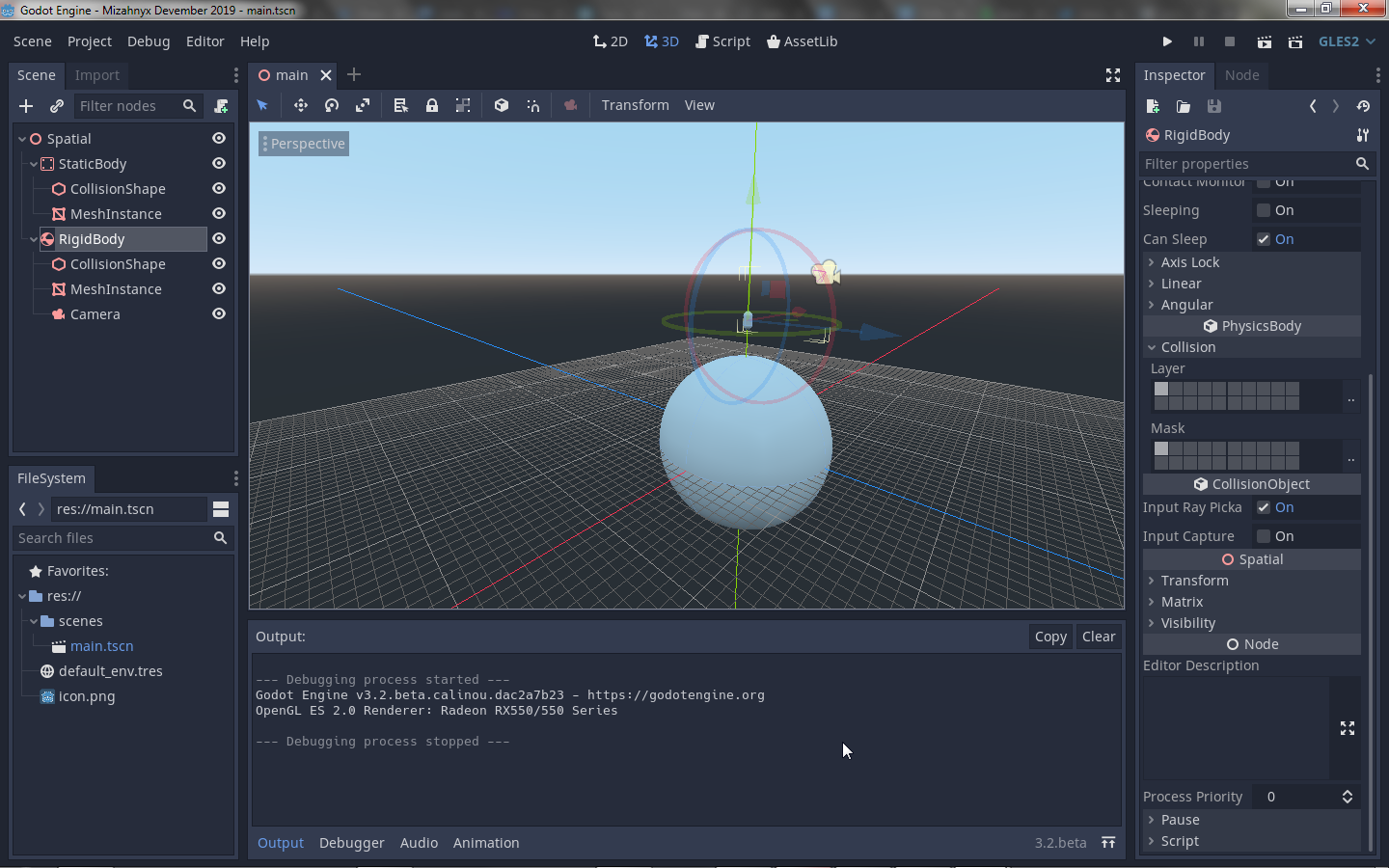The height and width of the screenshot is (868, 1389).
Task: Switch to the Node tab
Action: (x=1242, y=75)
